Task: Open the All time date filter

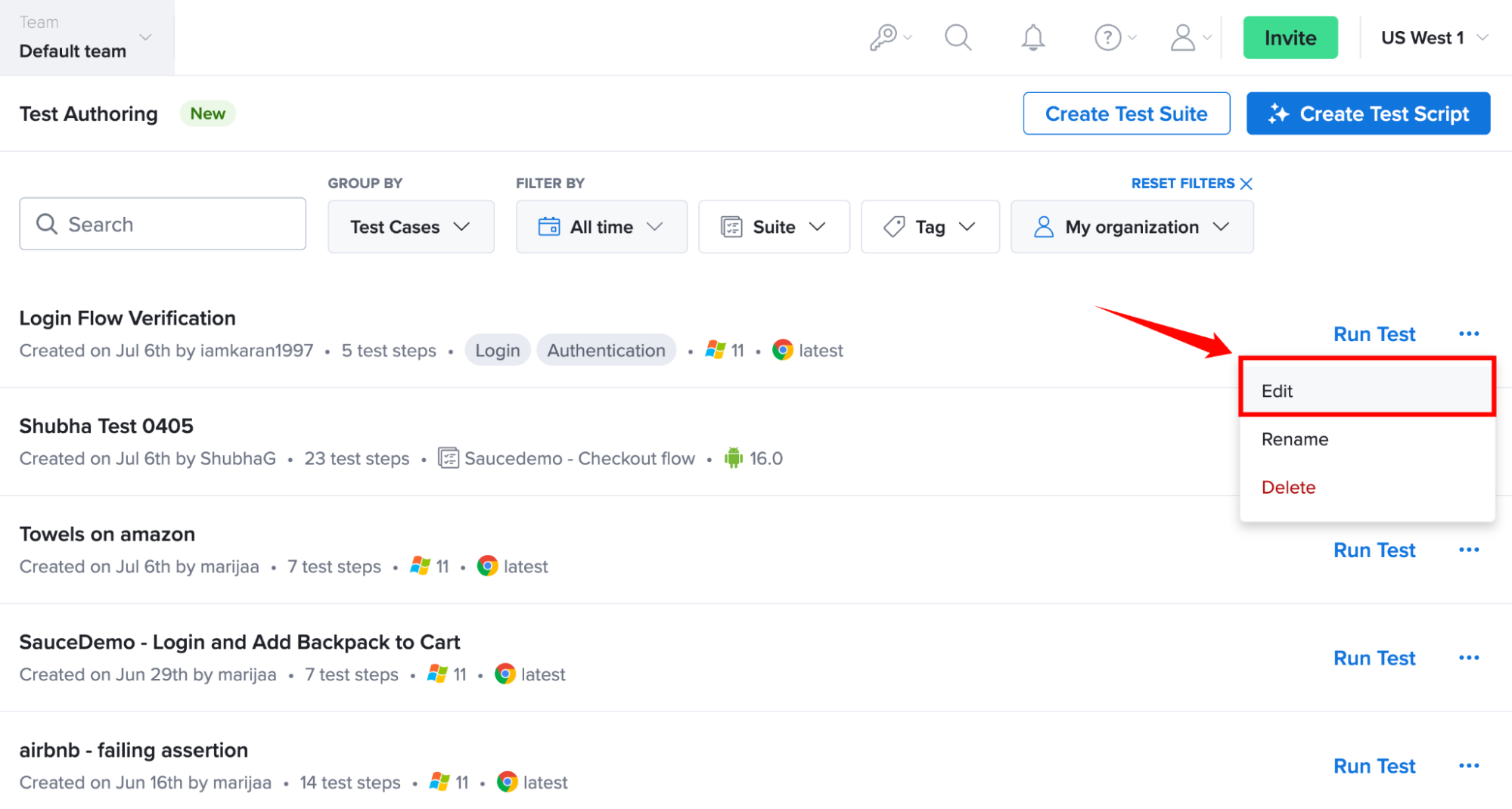Action: pos(601,227)
